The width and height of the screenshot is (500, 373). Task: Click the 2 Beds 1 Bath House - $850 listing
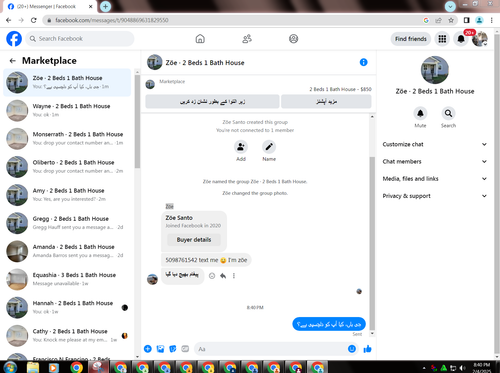340,89
